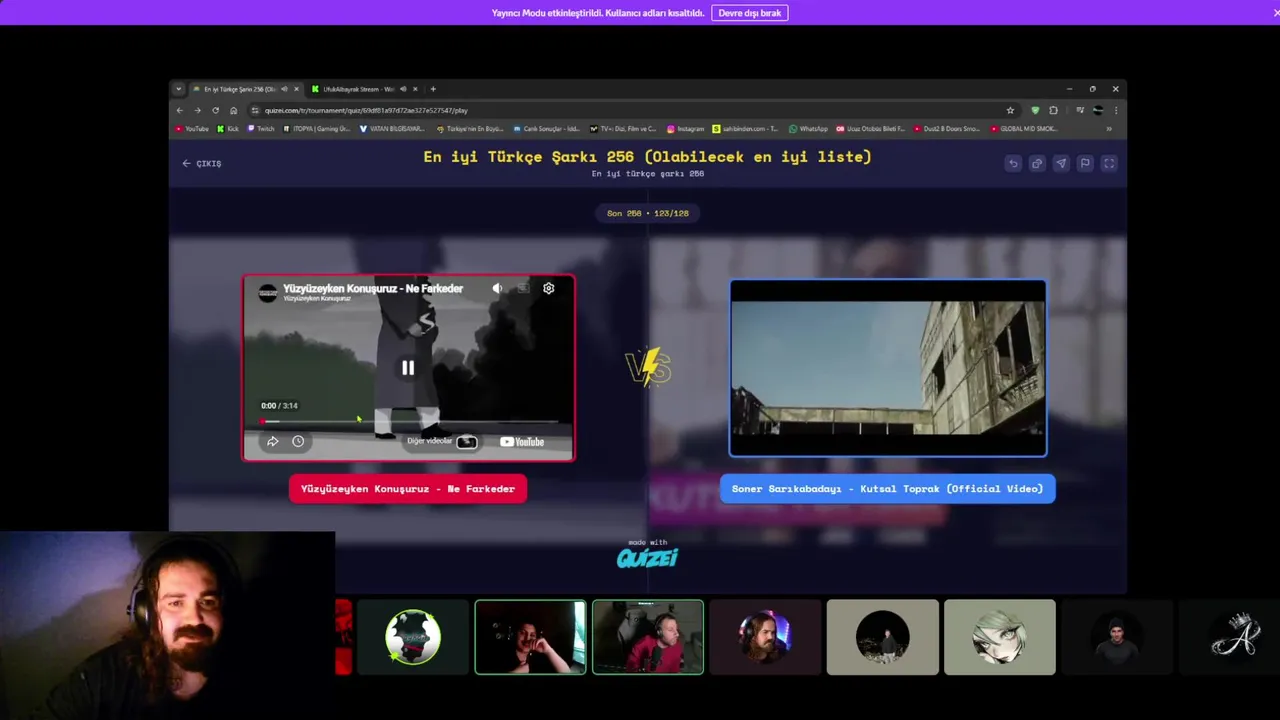Select the green round logo participant tile
1280x720 pixels.
[x=413, y=637]
